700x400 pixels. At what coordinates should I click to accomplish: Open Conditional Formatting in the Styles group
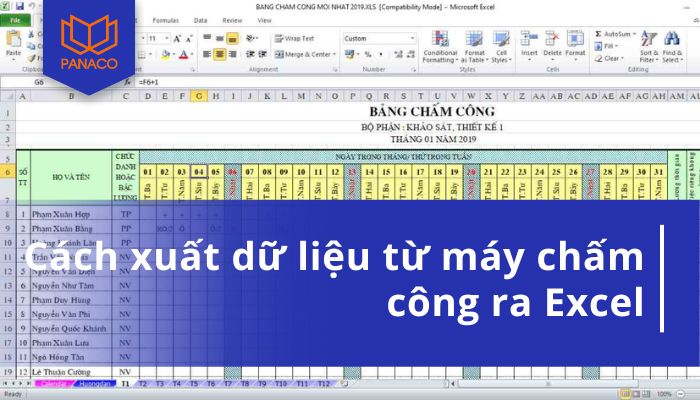440,47
